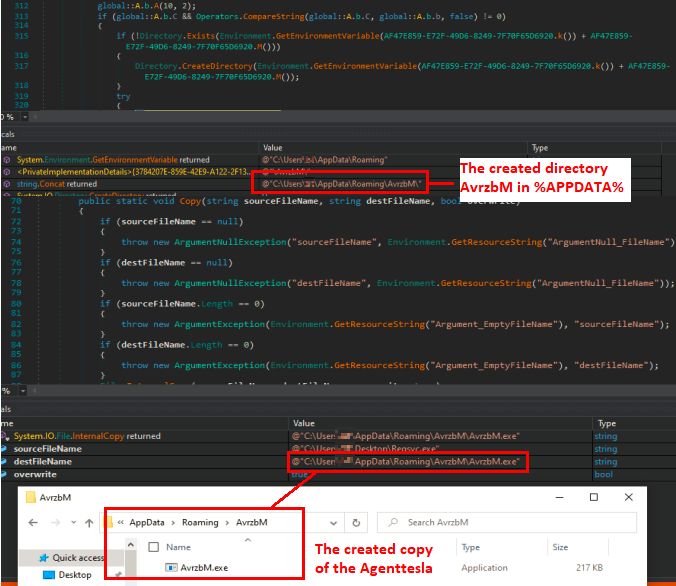Click the Roaming\AvrzbM\ value of string.Concat
Screen dimensions: 676x586
click(341, 184)
